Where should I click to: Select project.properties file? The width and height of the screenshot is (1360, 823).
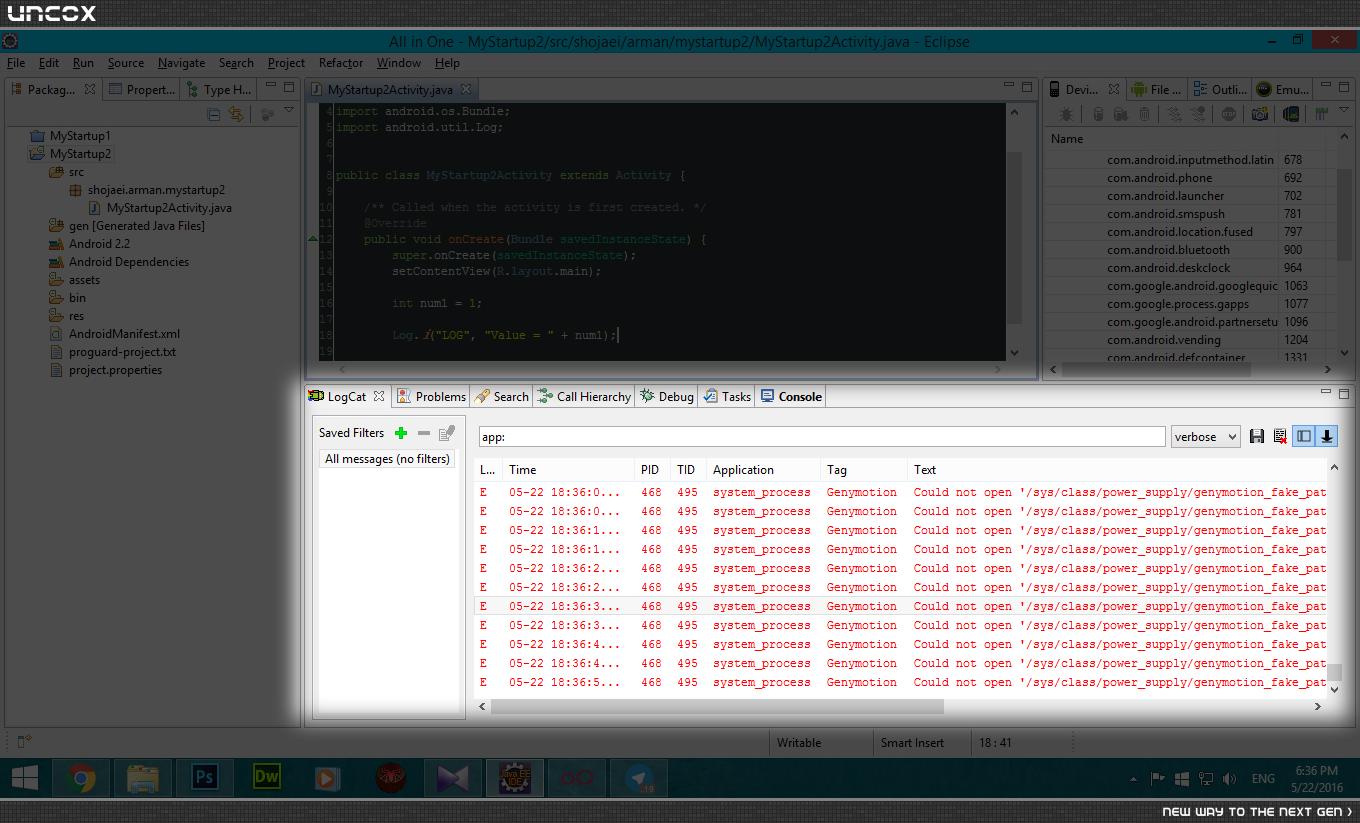[106, 370]
